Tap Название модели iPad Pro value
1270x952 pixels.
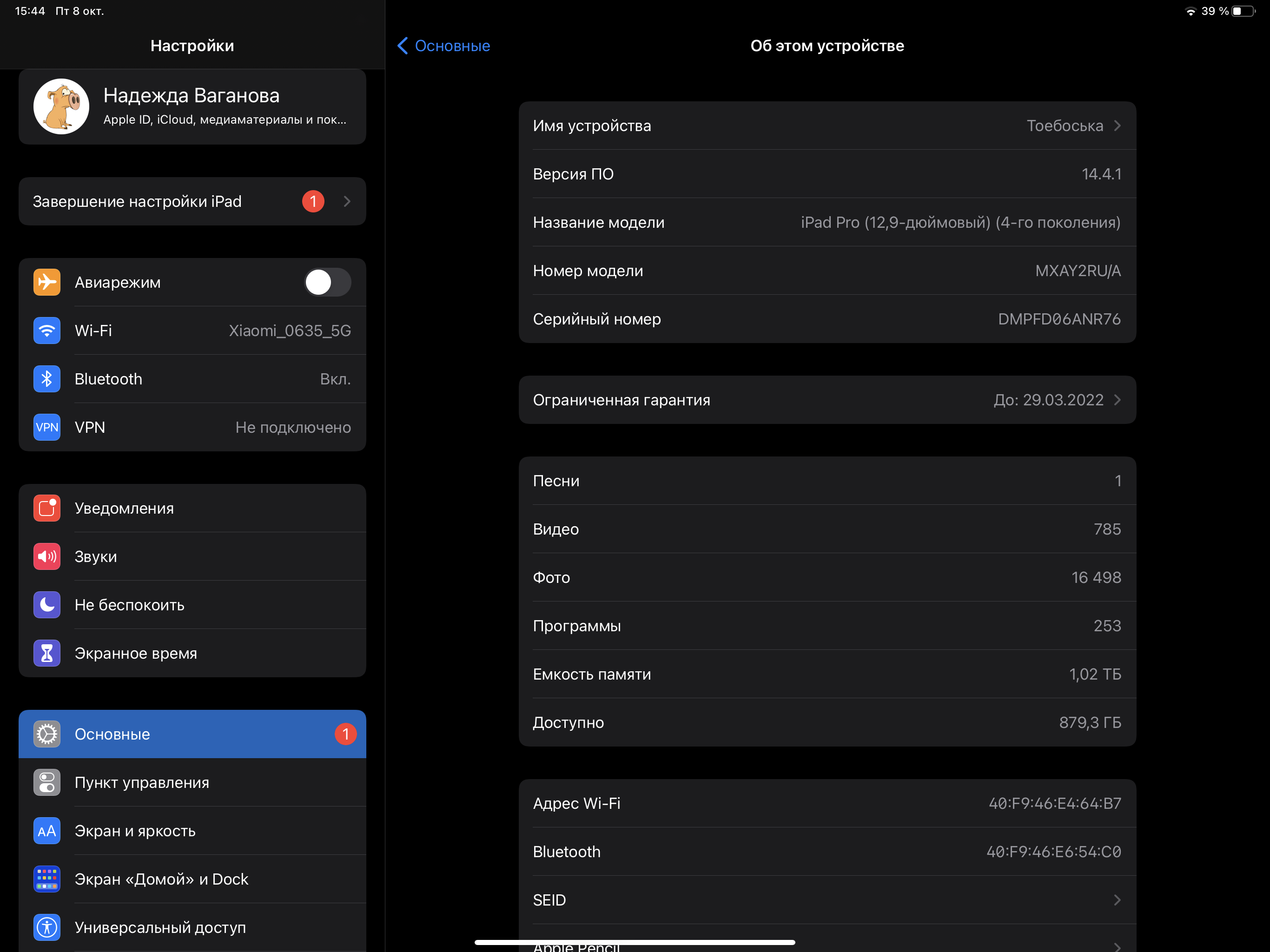960,222
